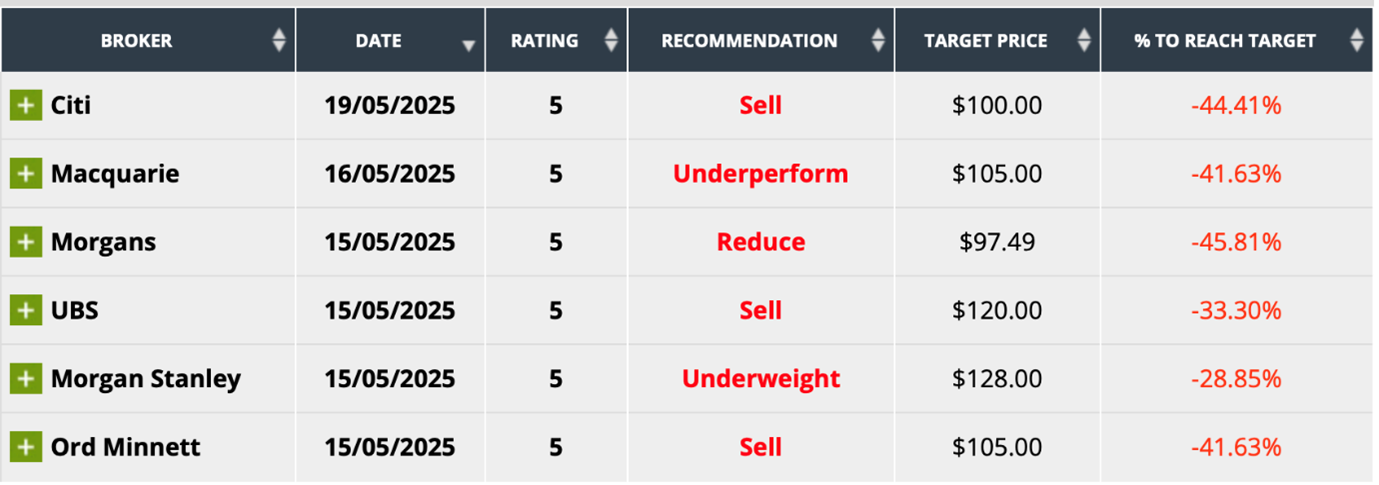Image resolution: width=1379 pixels, height=485 pixels.
Task: Expand the Macquarie row with plus icon
Action: click(26, 174)
